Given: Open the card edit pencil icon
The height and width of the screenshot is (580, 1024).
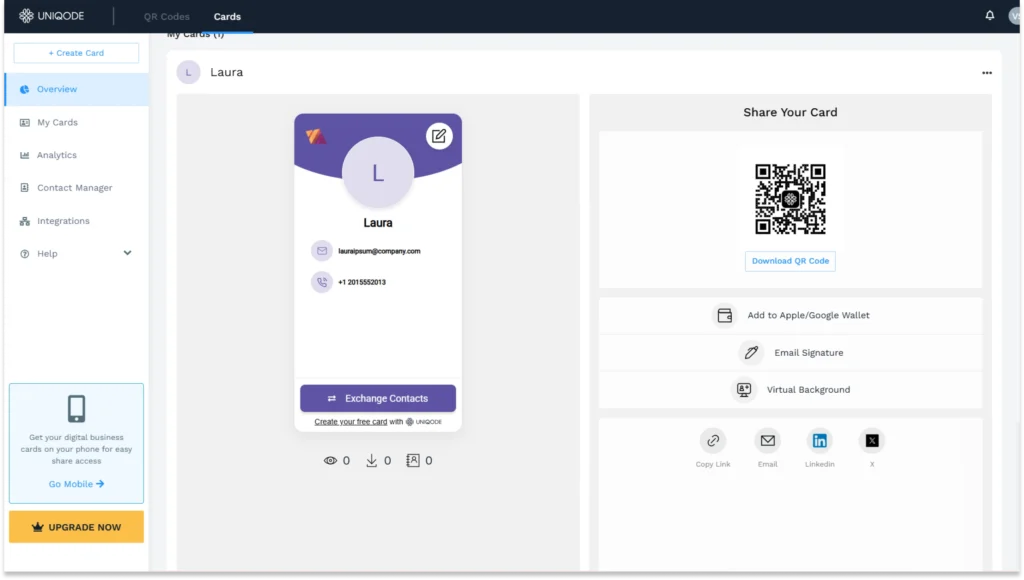Looking at the screenshot, I should pos(439,136).
